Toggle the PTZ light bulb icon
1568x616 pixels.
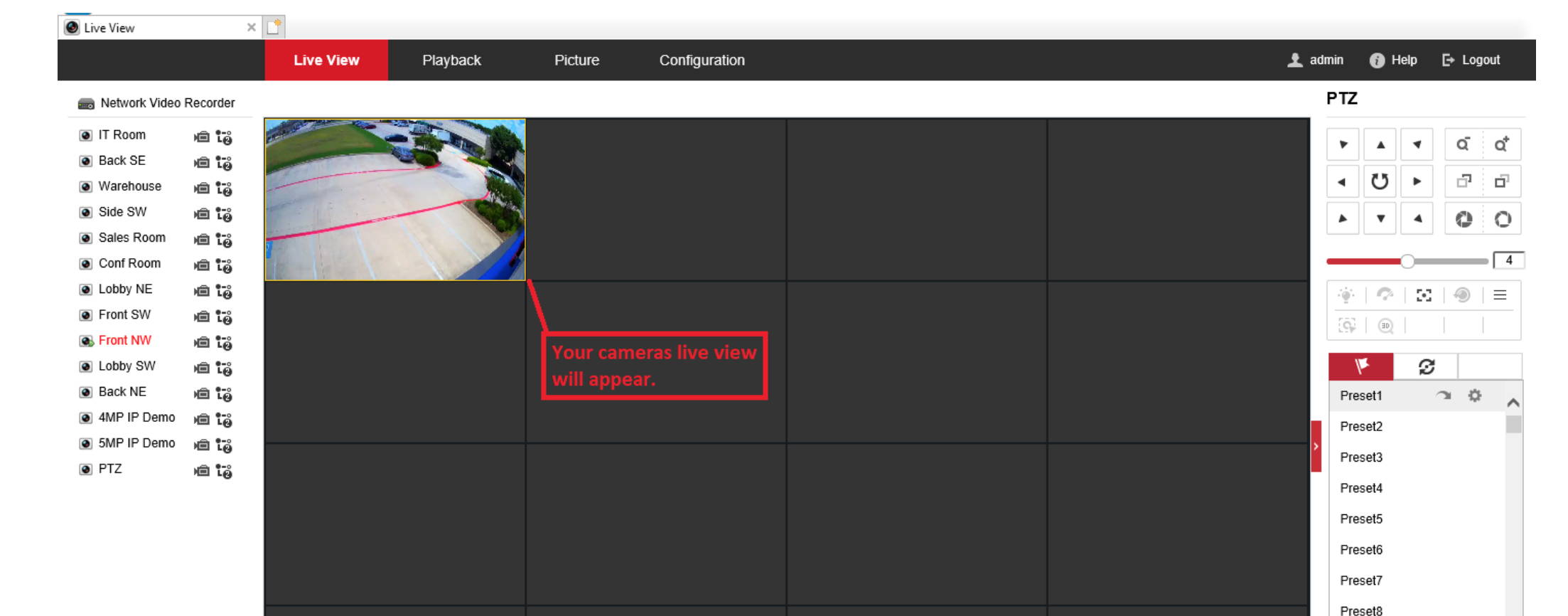click(1346, 295)
